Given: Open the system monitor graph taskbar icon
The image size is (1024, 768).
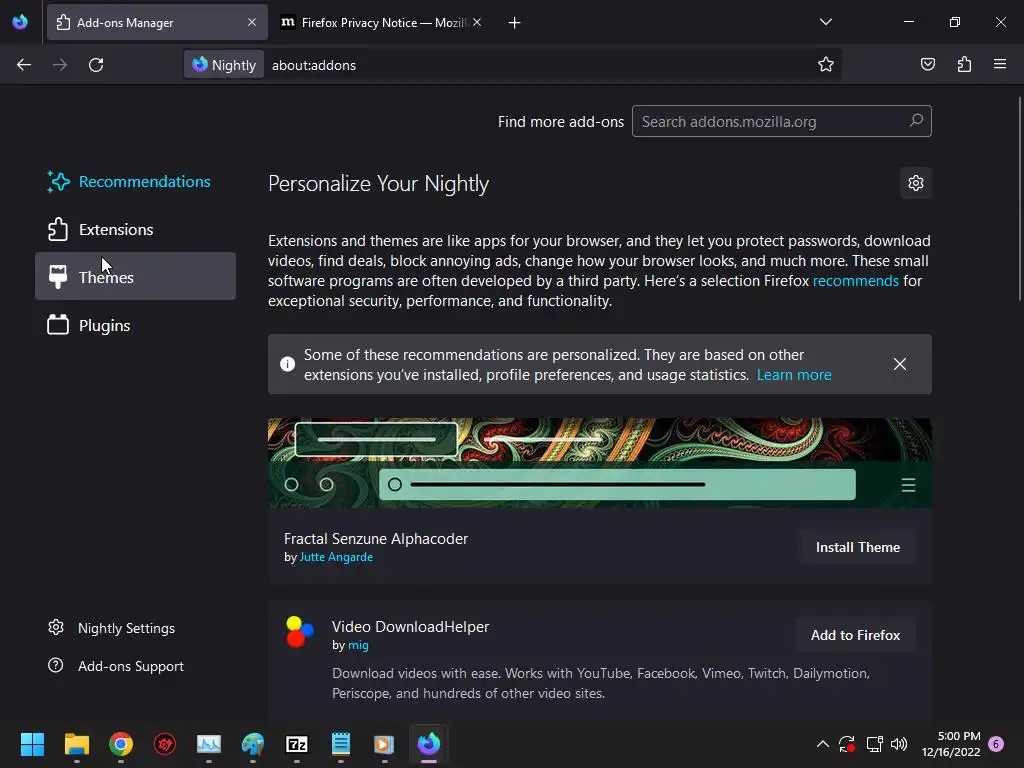Looking at the screenshot, I should (x=209, y=744).
